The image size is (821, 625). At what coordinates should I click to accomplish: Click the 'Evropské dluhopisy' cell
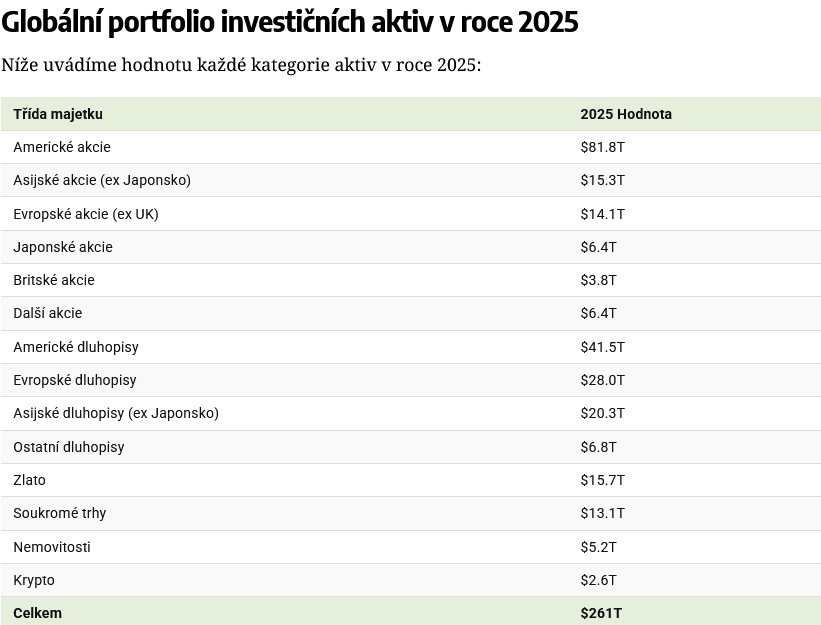pyautogui.click(x=75, y=380)
